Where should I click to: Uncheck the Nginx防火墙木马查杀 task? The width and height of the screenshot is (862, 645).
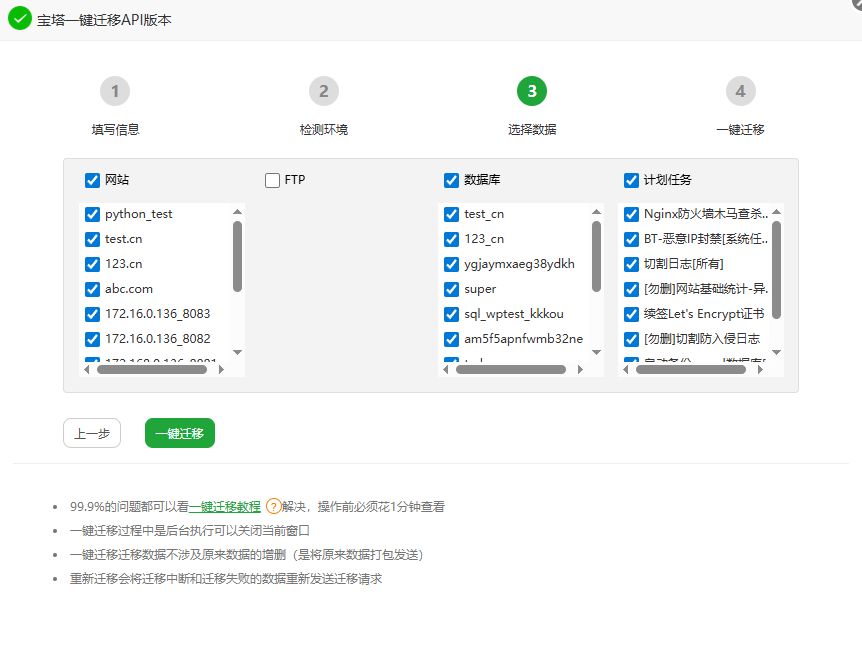click(630, 214)
